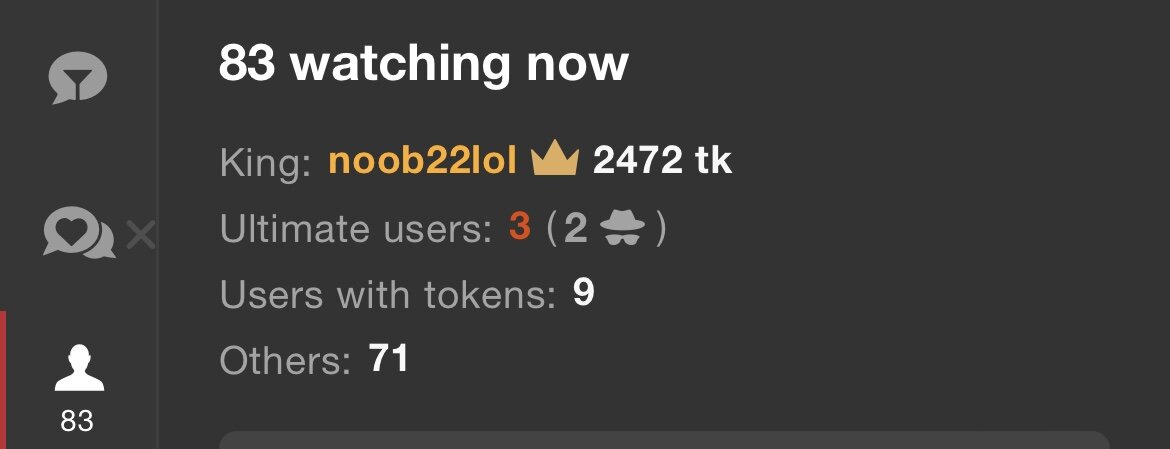Click the 9 users with tokens count
Image resolution: width=1170 pixels, height=449 pixels.
584,293
